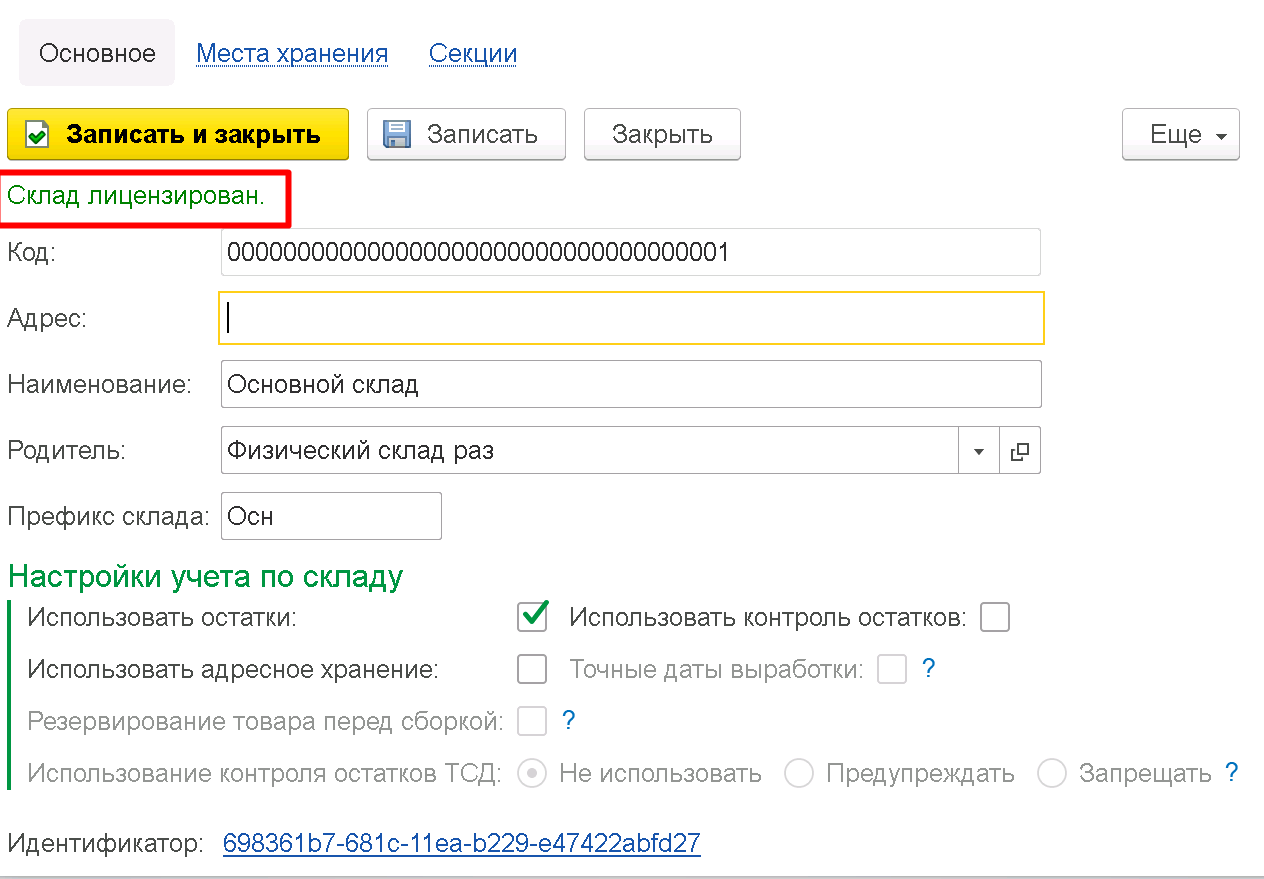Click the Родитель field Физический склад раз
The image size is (1264, 879).
[590, 451]
